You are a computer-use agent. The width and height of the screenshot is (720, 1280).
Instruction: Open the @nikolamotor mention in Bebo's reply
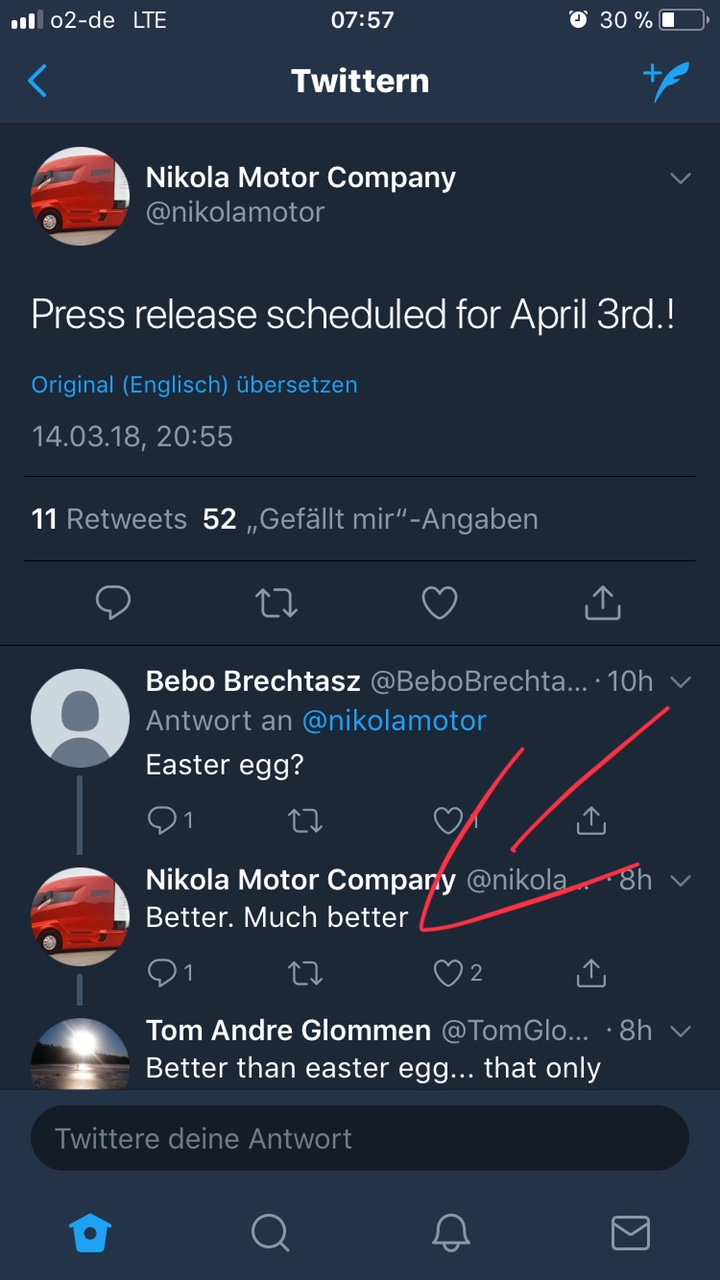[394, 720]
